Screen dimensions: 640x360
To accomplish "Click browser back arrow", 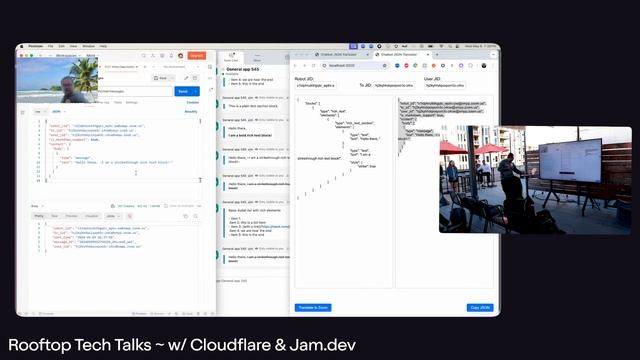I will click(x=296, y=65).
